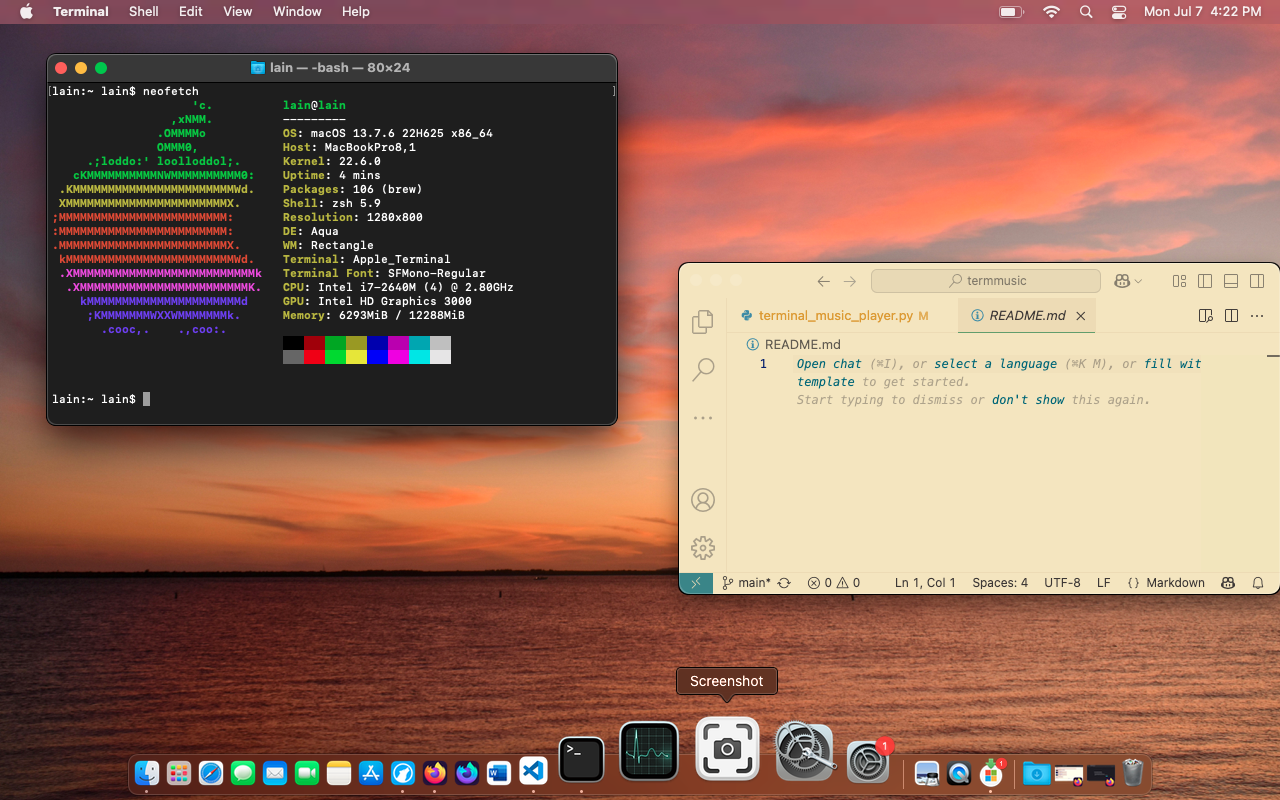This screenshot has height=800, width=1280.
Task: Click the Open chat link
Action: (829, 364)
